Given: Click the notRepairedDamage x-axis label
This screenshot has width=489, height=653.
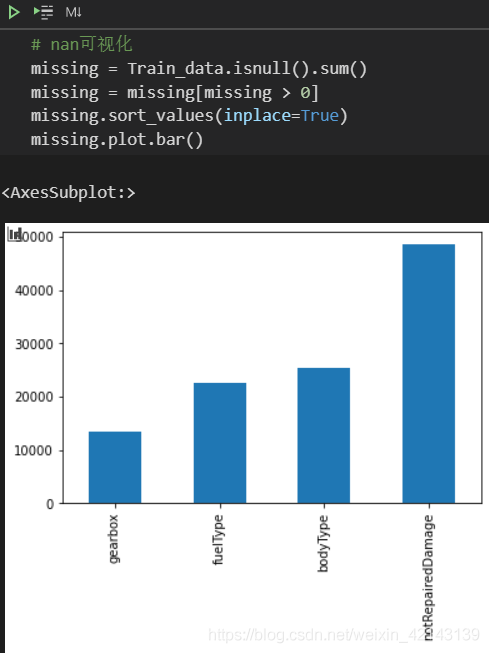Looking at the screenshot, I should [x=428, y=577].
